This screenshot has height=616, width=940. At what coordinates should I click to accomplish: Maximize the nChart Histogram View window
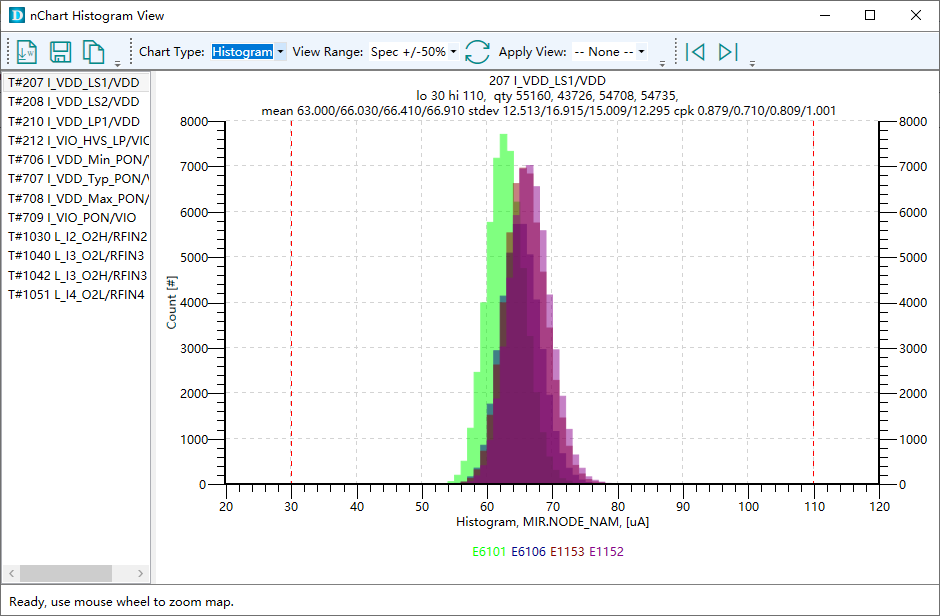point(870,16)
